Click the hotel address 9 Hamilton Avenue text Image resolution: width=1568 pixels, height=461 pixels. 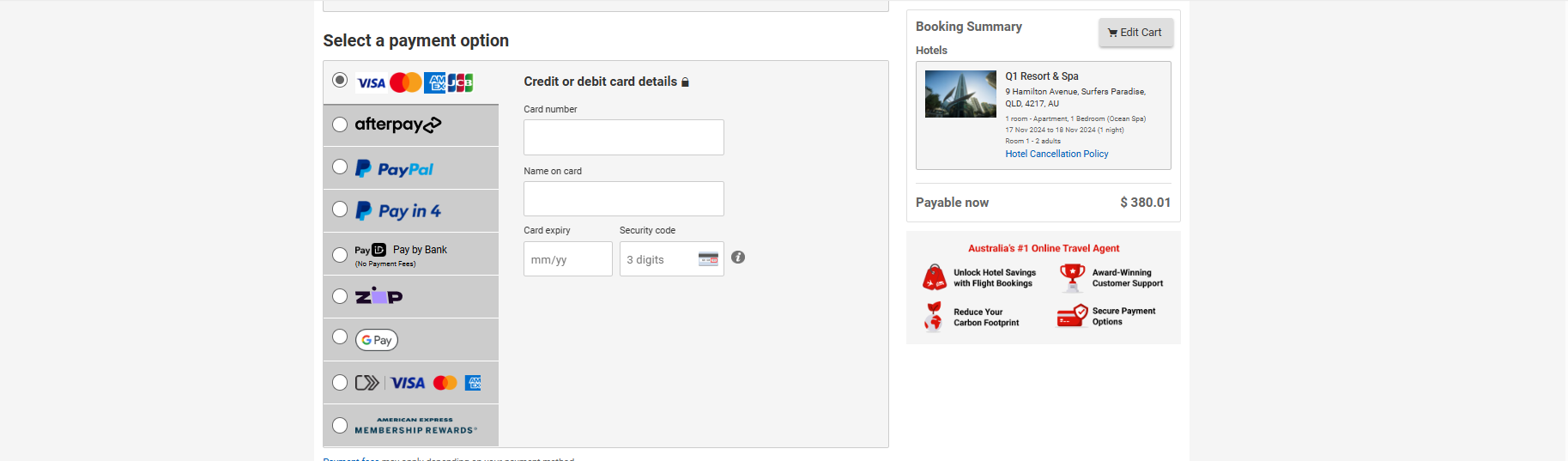(1075, 97)
